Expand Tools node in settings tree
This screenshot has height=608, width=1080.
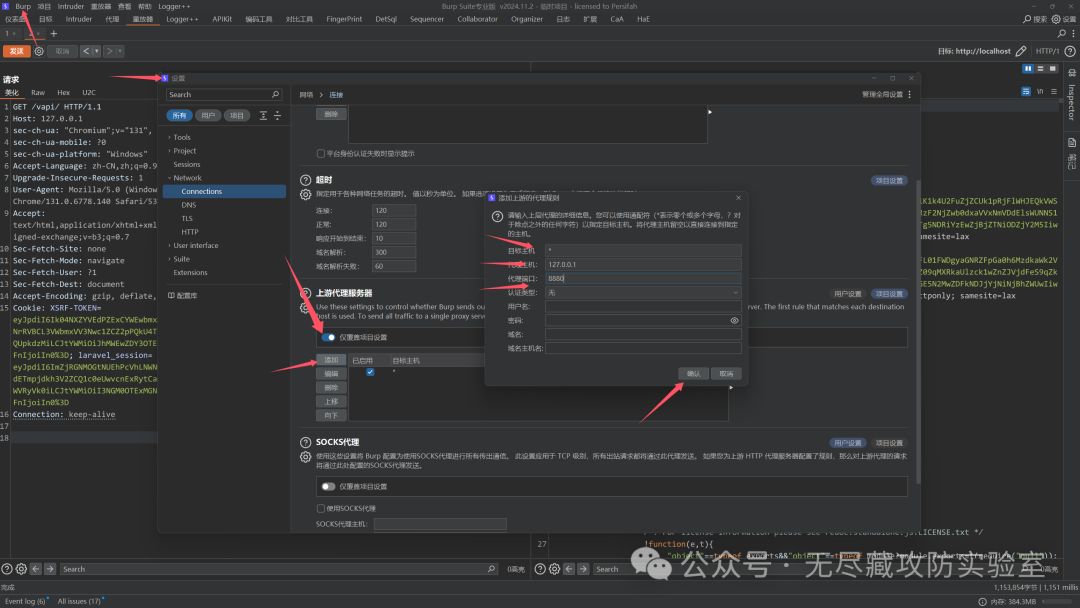point(169,137)
